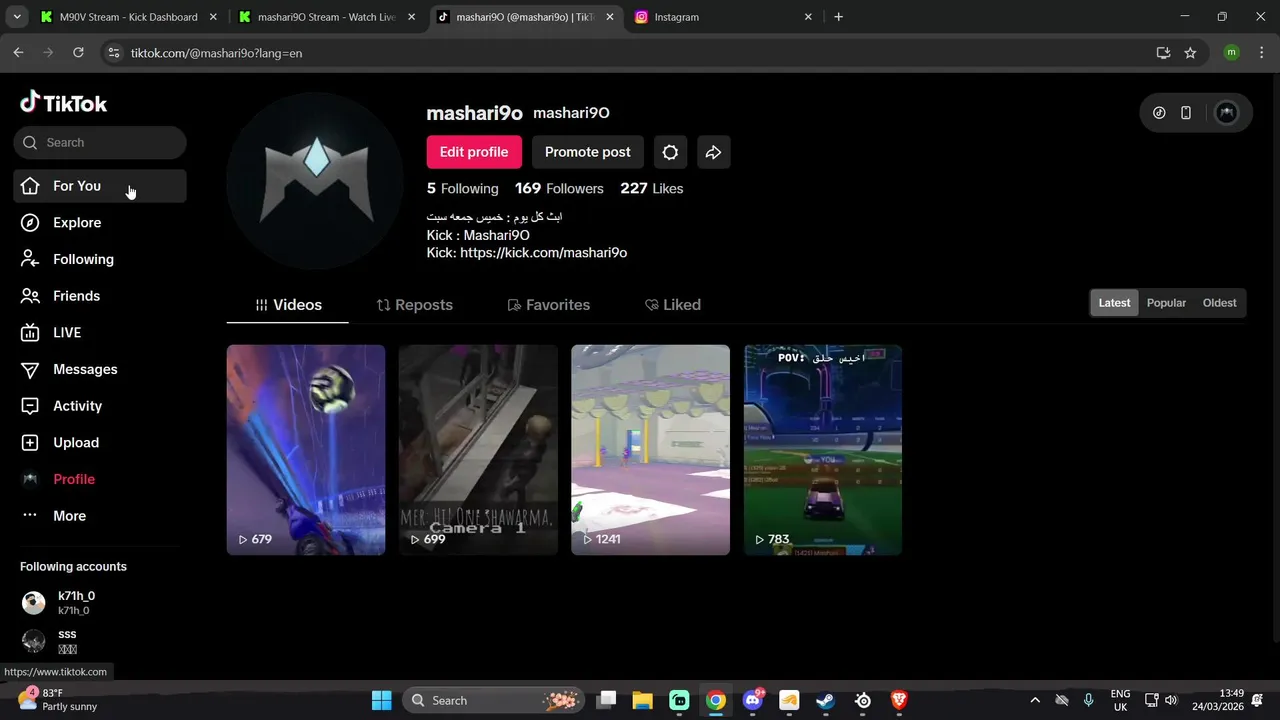Click the 227 Likes count
The width and height of the screenshot is (1280, 720).
pos(652,188)
